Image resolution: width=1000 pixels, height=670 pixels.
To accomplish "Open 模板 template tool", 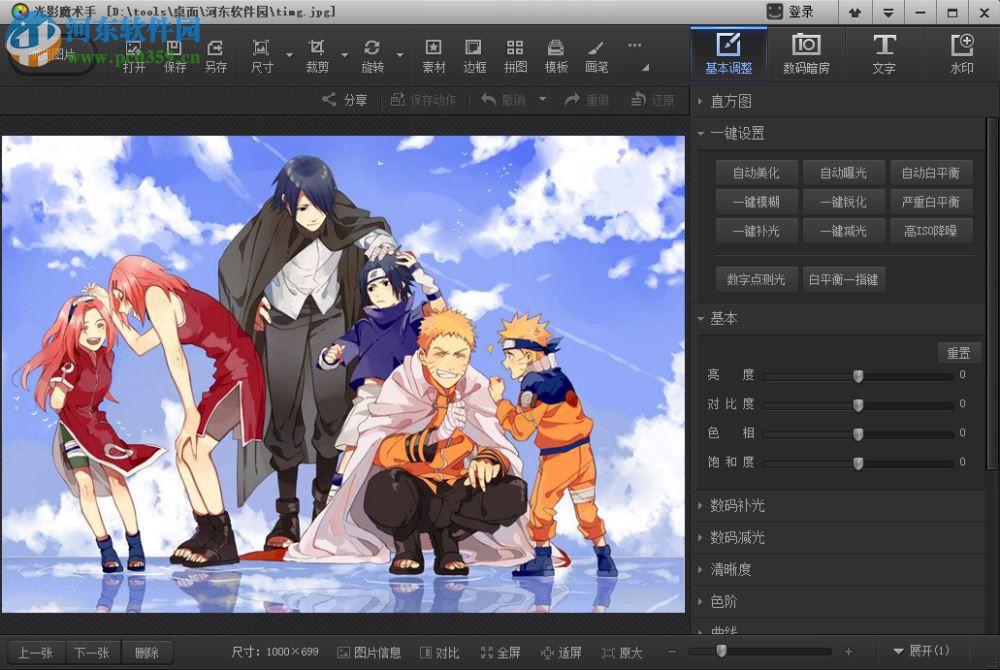I will [556, 56].
